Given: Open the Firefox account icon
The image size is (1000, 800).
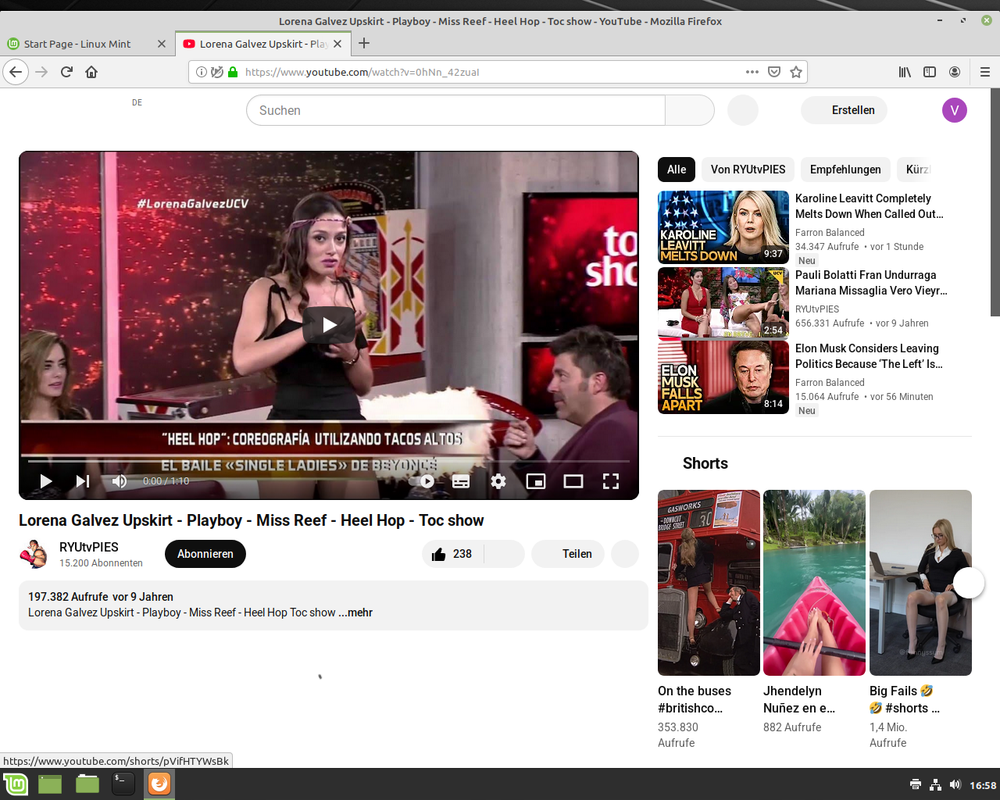Looking at the screenshot, I should click(x=955, y=72).
